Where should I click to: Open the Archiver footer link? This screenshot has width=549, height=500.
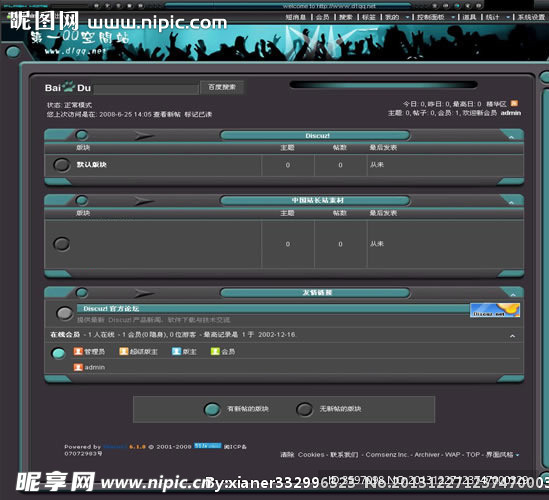427,454
